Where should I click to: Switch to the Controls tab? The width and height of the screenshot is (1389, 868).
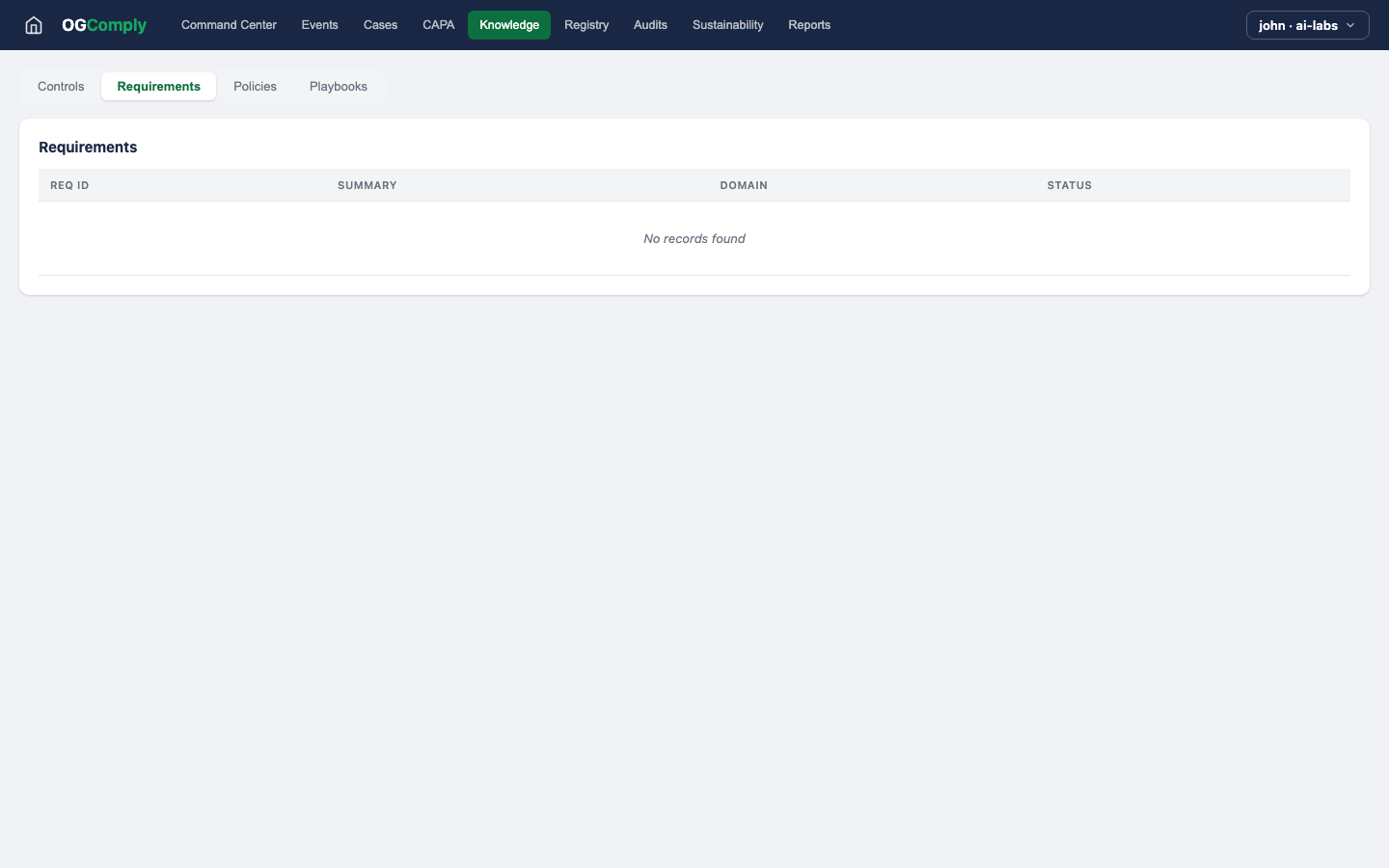click(x=61, y=87)
